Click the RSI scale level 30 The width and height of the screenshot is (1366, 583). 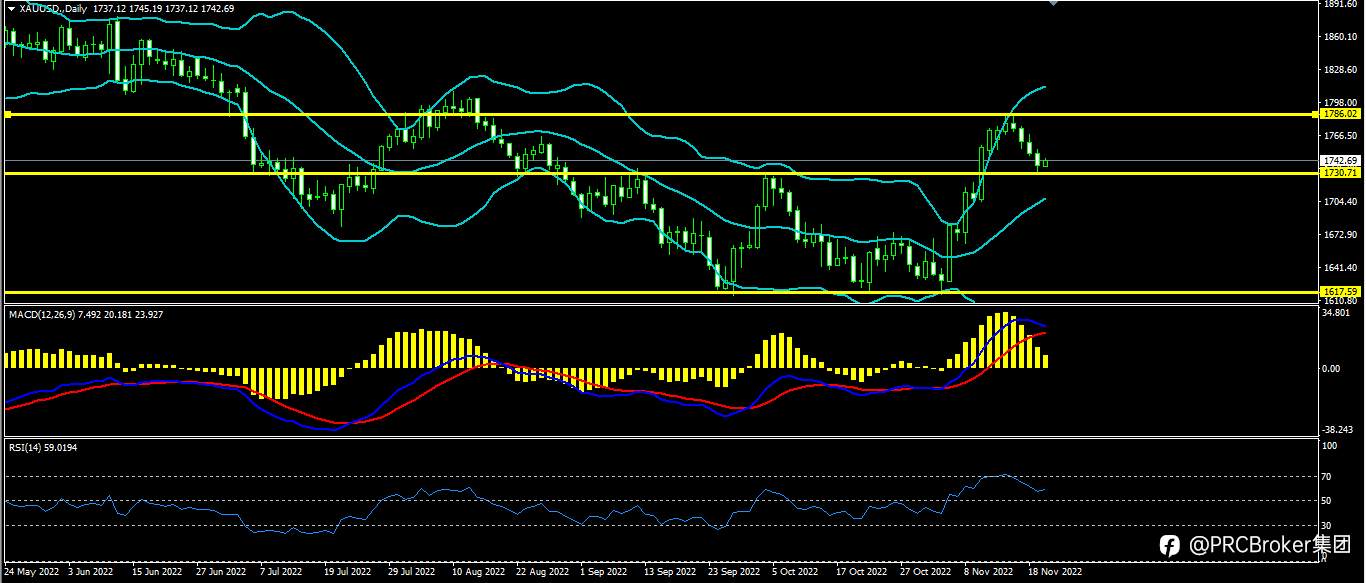[1328, 525]
